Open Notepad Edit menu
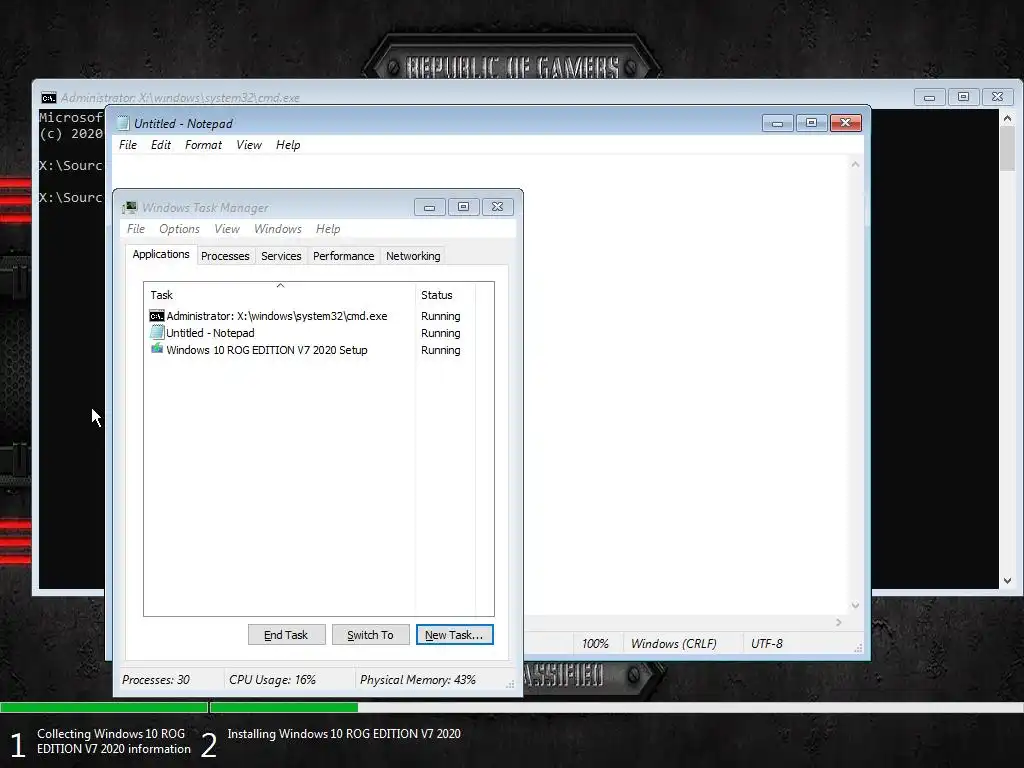The height and width of the screenshot is (768, 1024). point(161,145)
